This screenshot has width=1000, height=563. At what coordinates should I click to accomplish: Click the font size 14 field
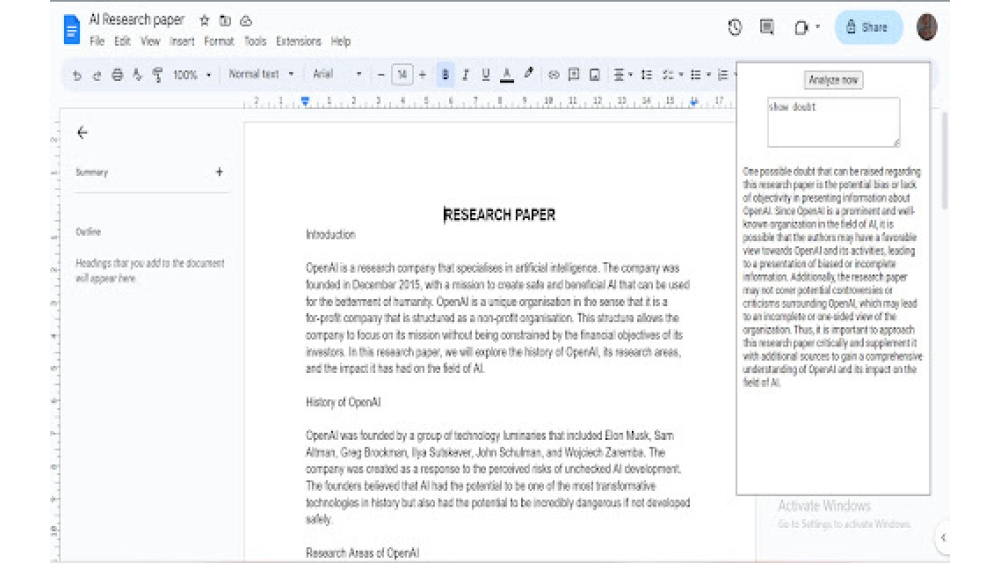click(x=402, y=75)
